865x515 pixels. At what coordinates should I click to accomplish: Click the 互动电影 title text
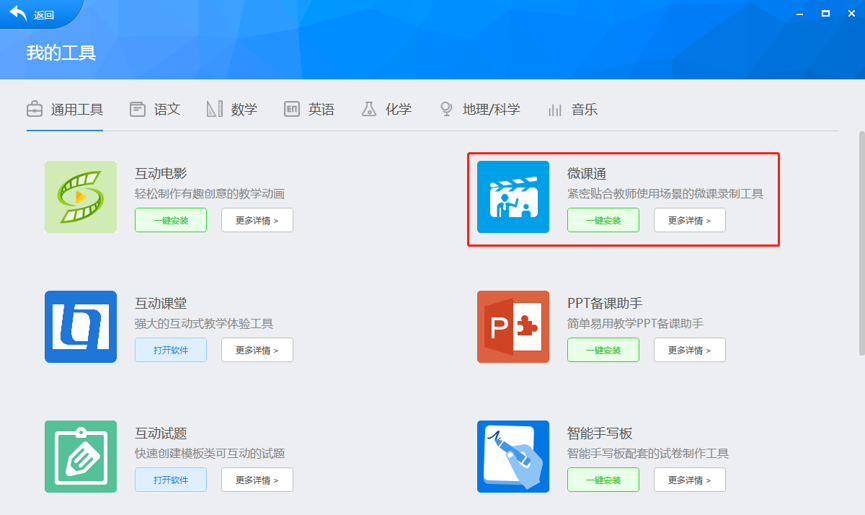(161, 173)
